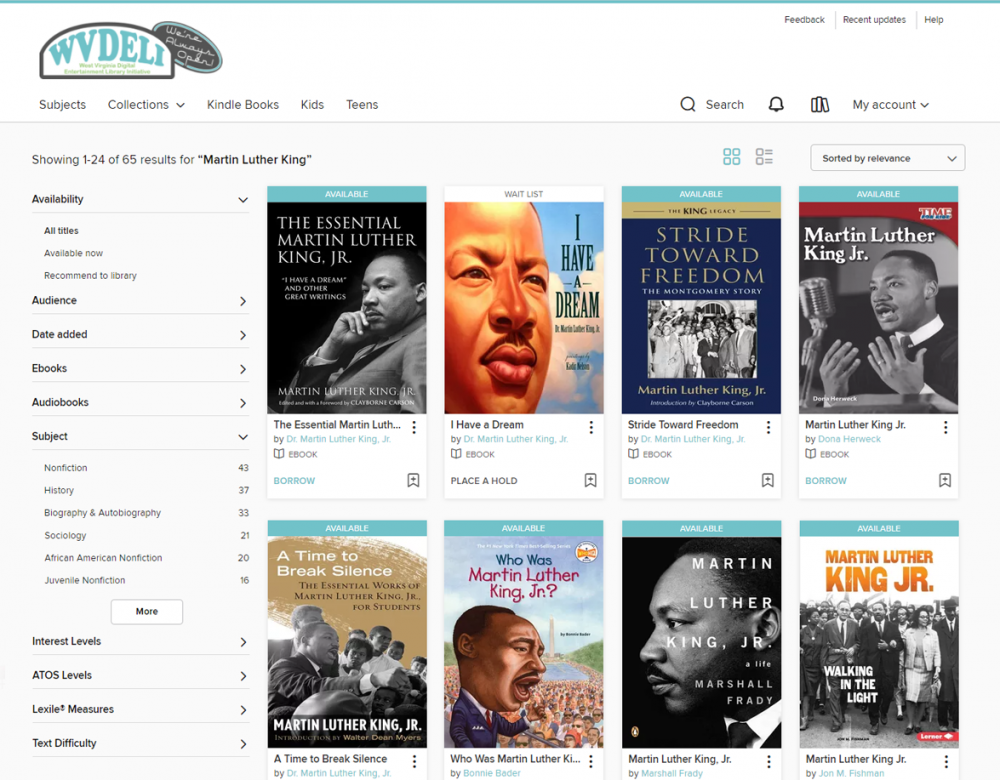Select the All titles availability filter

(x=61, y=231)
